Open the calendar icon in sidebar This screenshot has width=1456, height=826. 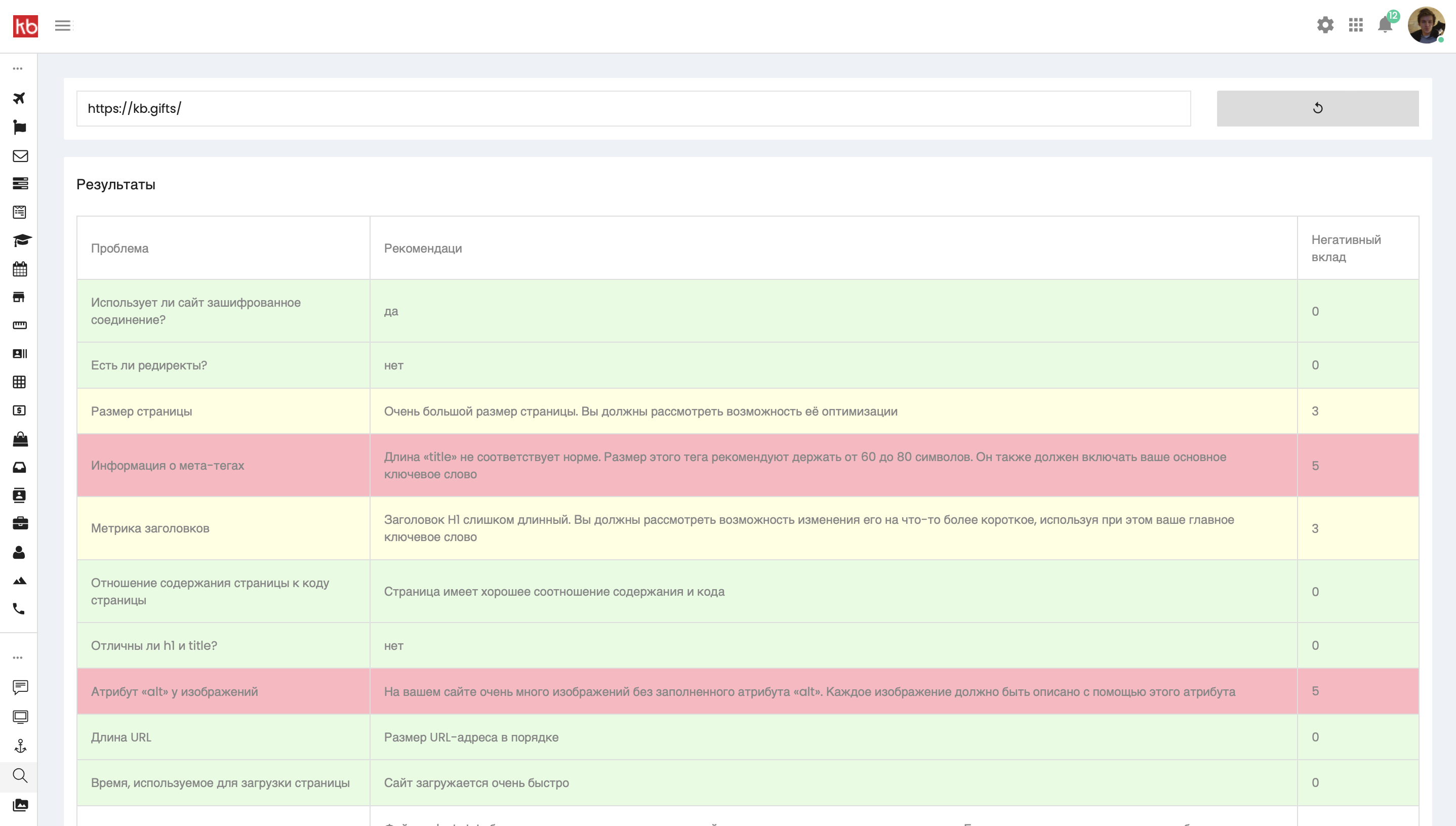coord(20,269)
